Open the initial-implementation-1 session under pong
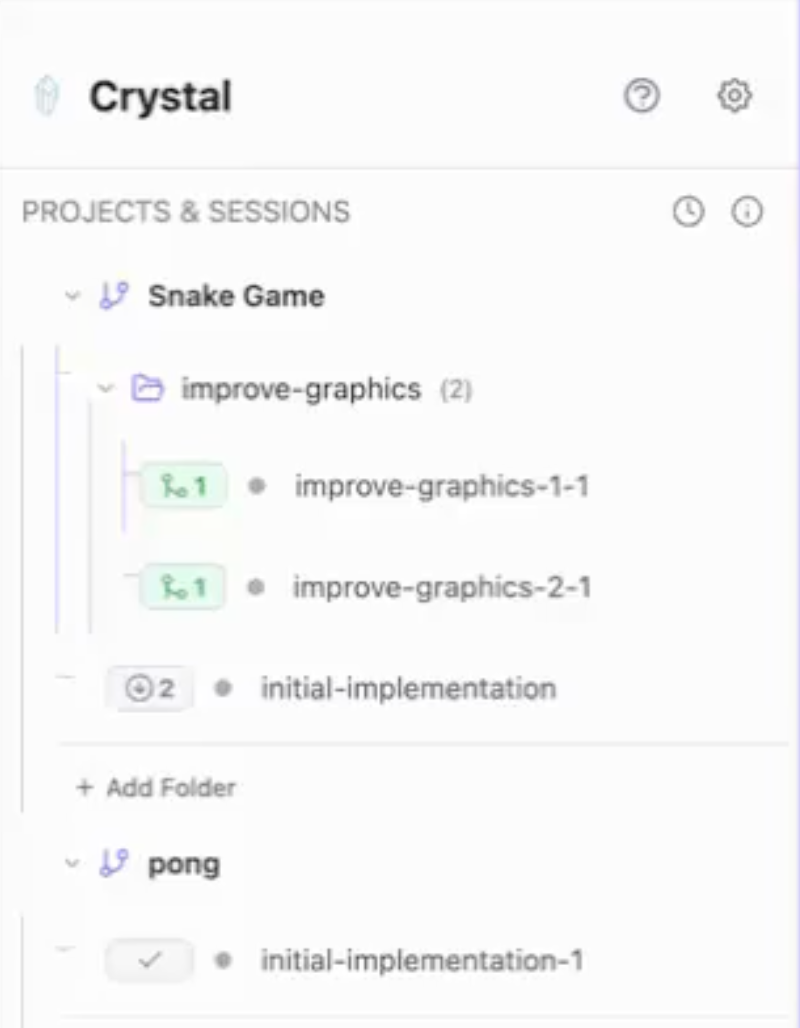The width and height of the screenshot is (800, 1028). 422,961
